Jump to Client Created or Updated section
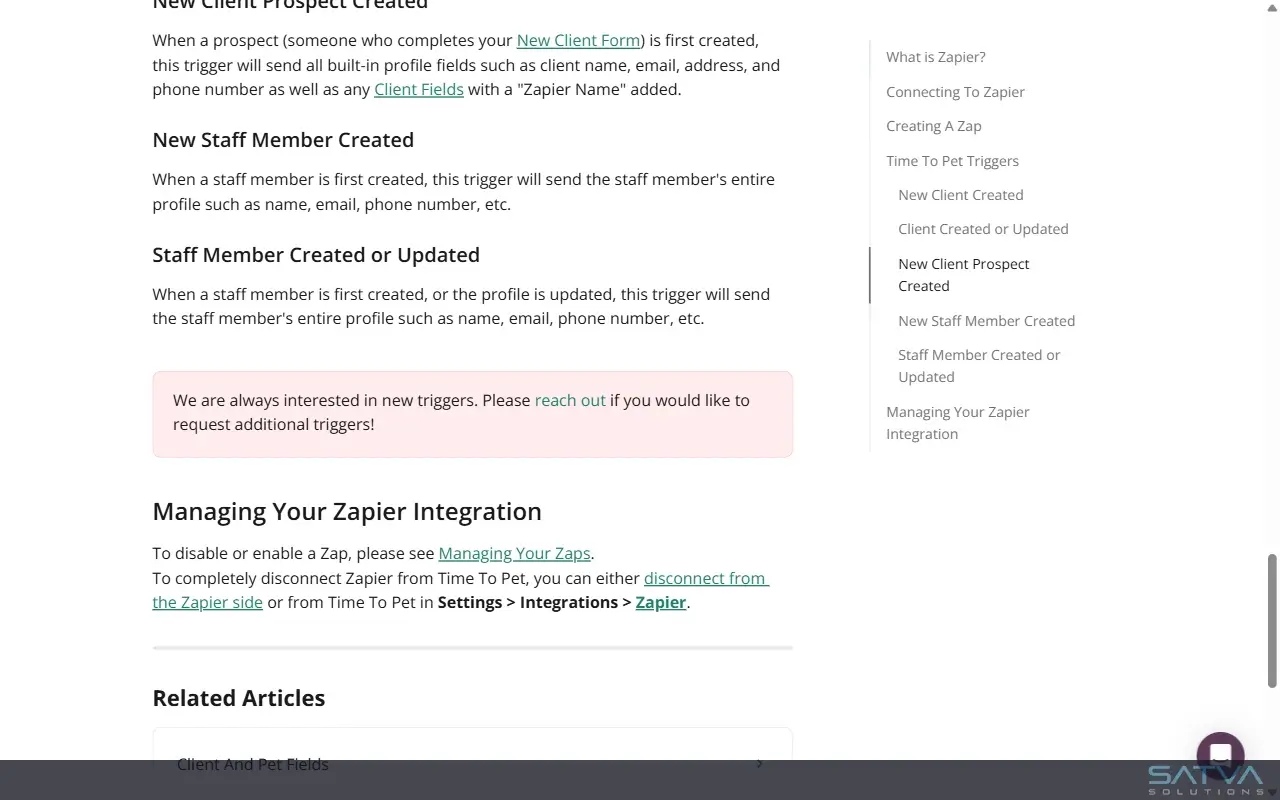 [983, 229]
